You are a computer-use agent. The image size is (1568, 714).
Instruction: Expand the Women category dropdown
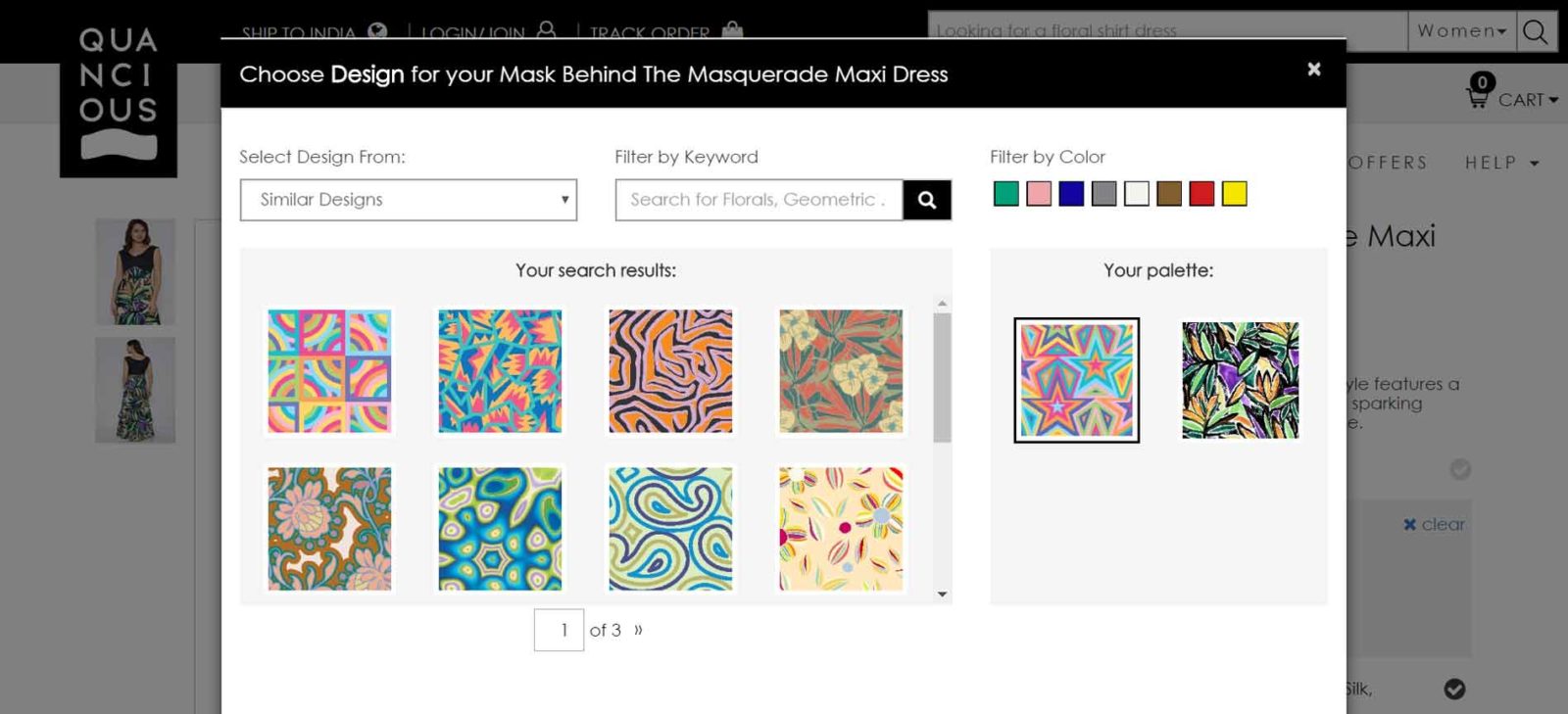coord(1460,31)
